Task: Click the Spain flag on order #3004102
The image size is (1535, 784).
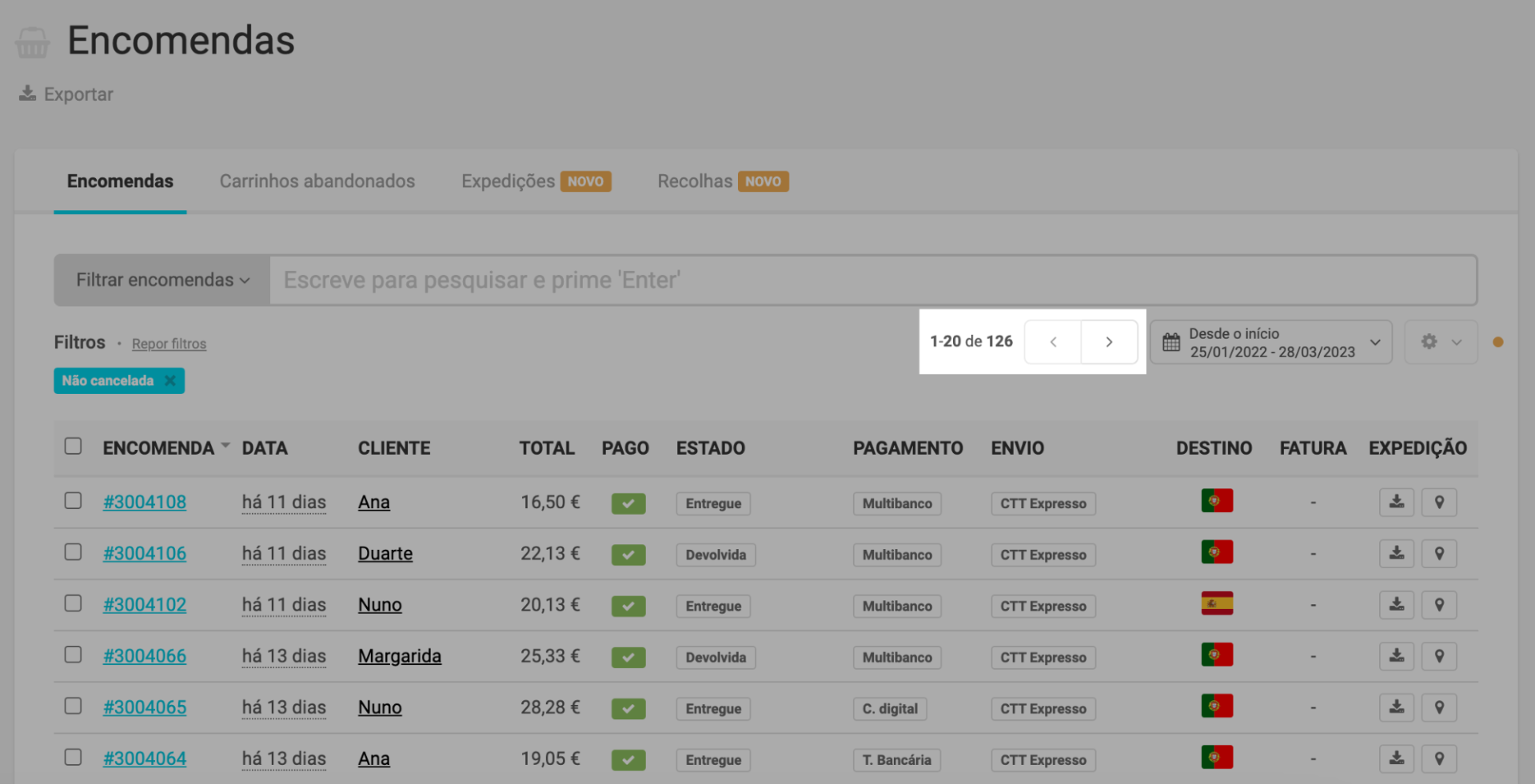Action: pos(1216,603)
